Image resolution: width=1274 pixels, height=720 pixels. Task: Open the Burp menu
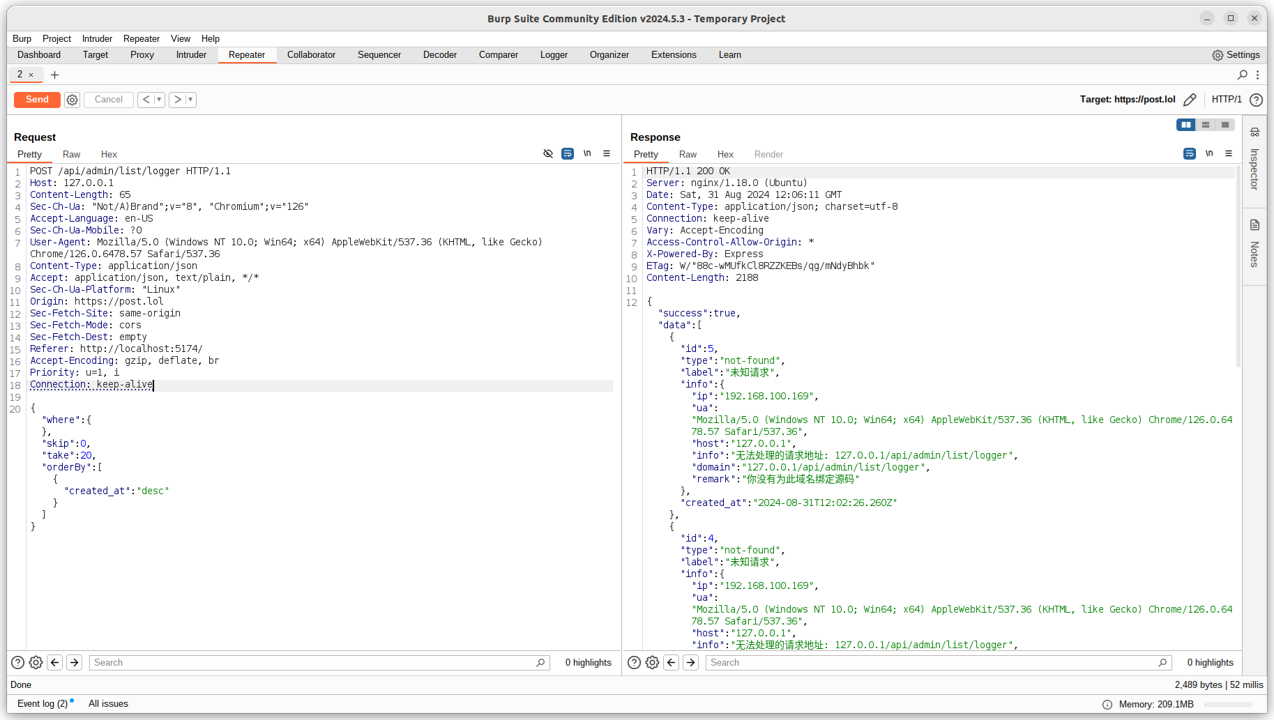coord(22,39)
